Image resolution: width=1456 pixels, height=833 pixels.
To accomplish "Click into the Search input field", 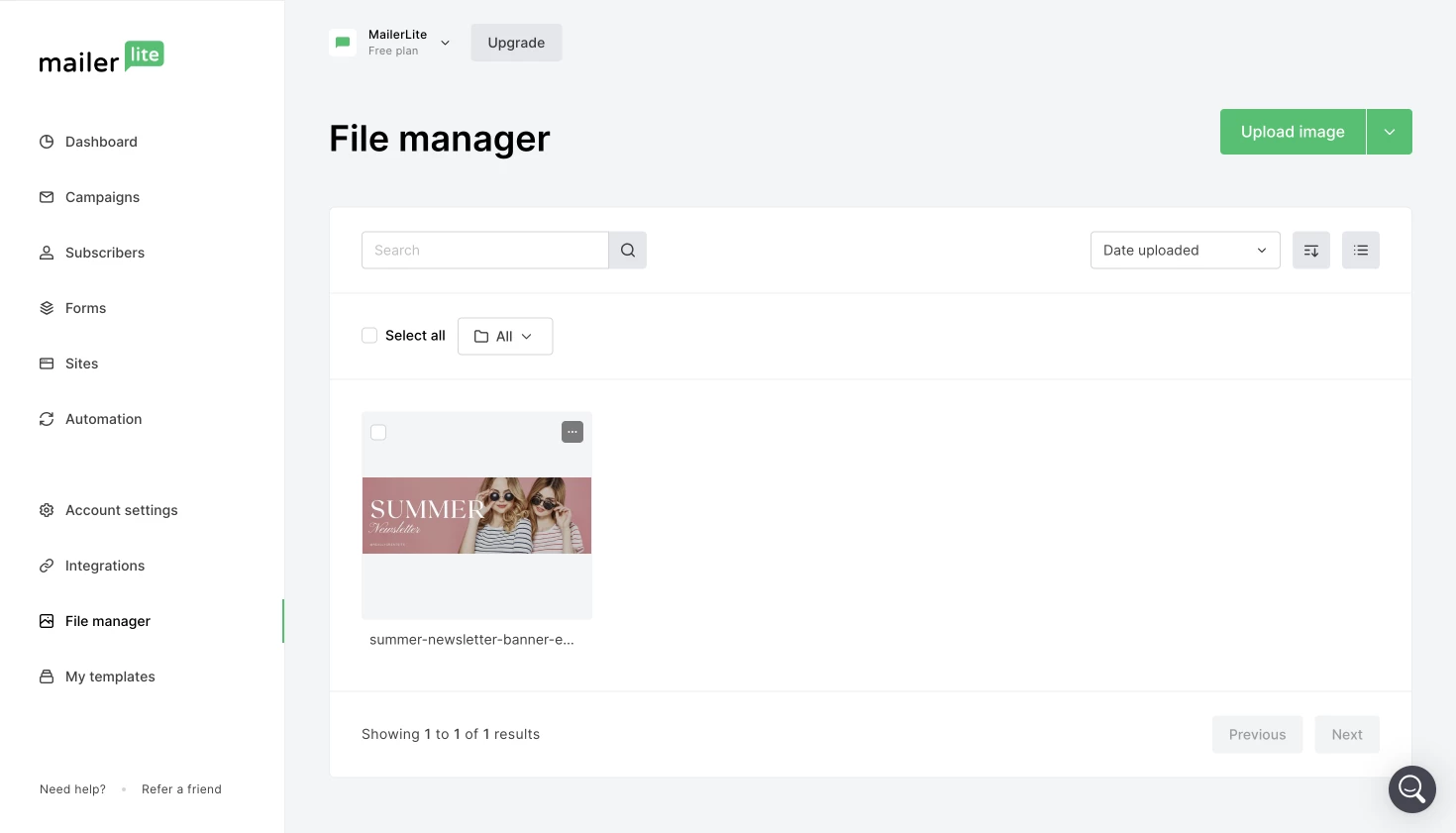I will pos(484,251).
